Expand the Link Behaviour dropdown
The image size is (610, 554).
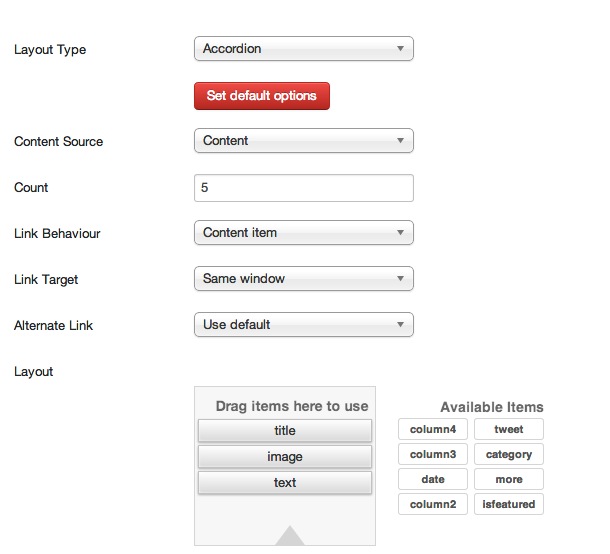point(303,233)
